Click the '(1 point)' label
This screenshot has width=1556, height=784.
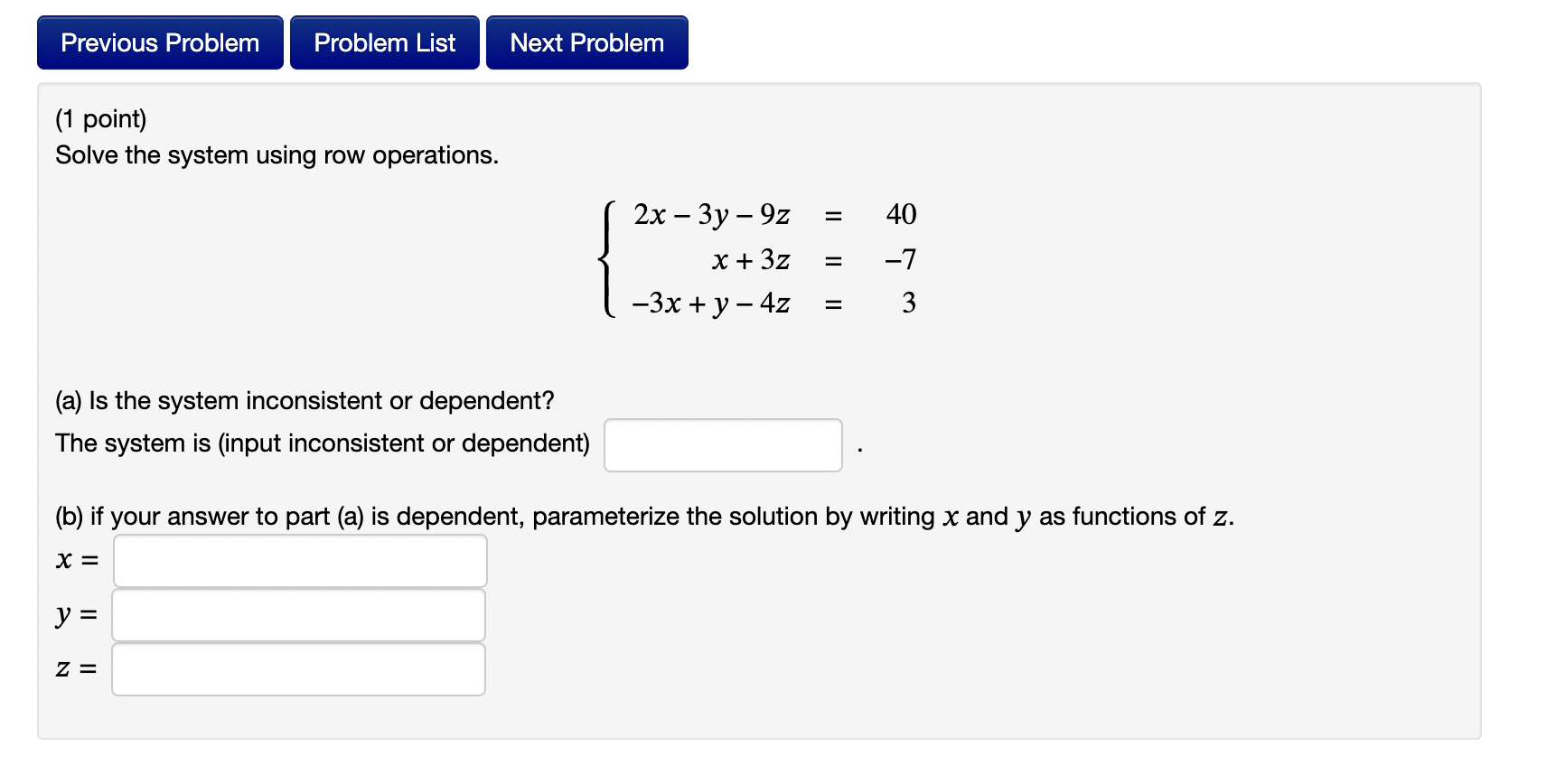101,119
